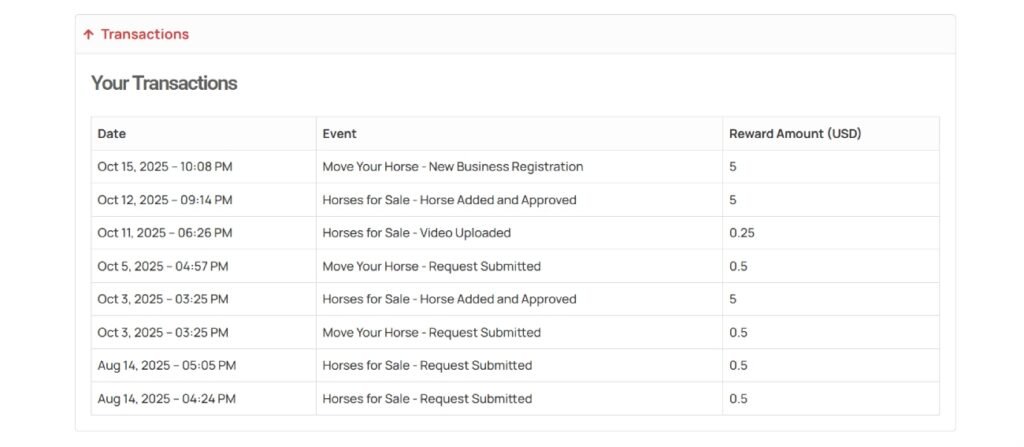Viewport: 1024px width, 447px height.
Task: Select the Aug 14, 2025 – 05:05 PM date cell
Action: coord(166,365)
